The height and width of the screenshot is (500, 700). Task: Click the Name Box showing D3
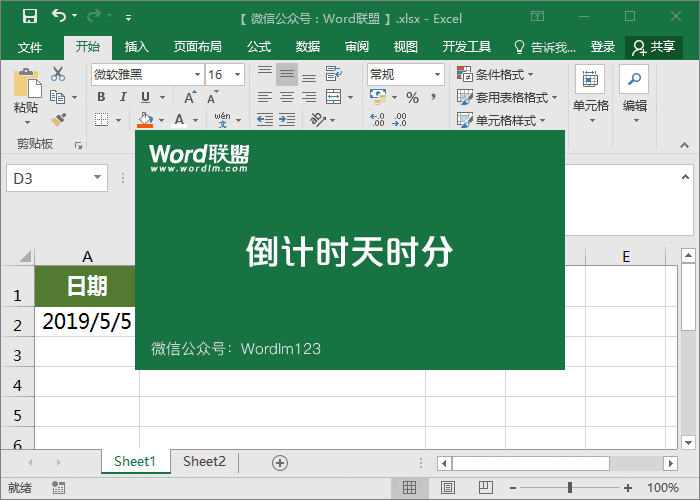pos(48,178)
